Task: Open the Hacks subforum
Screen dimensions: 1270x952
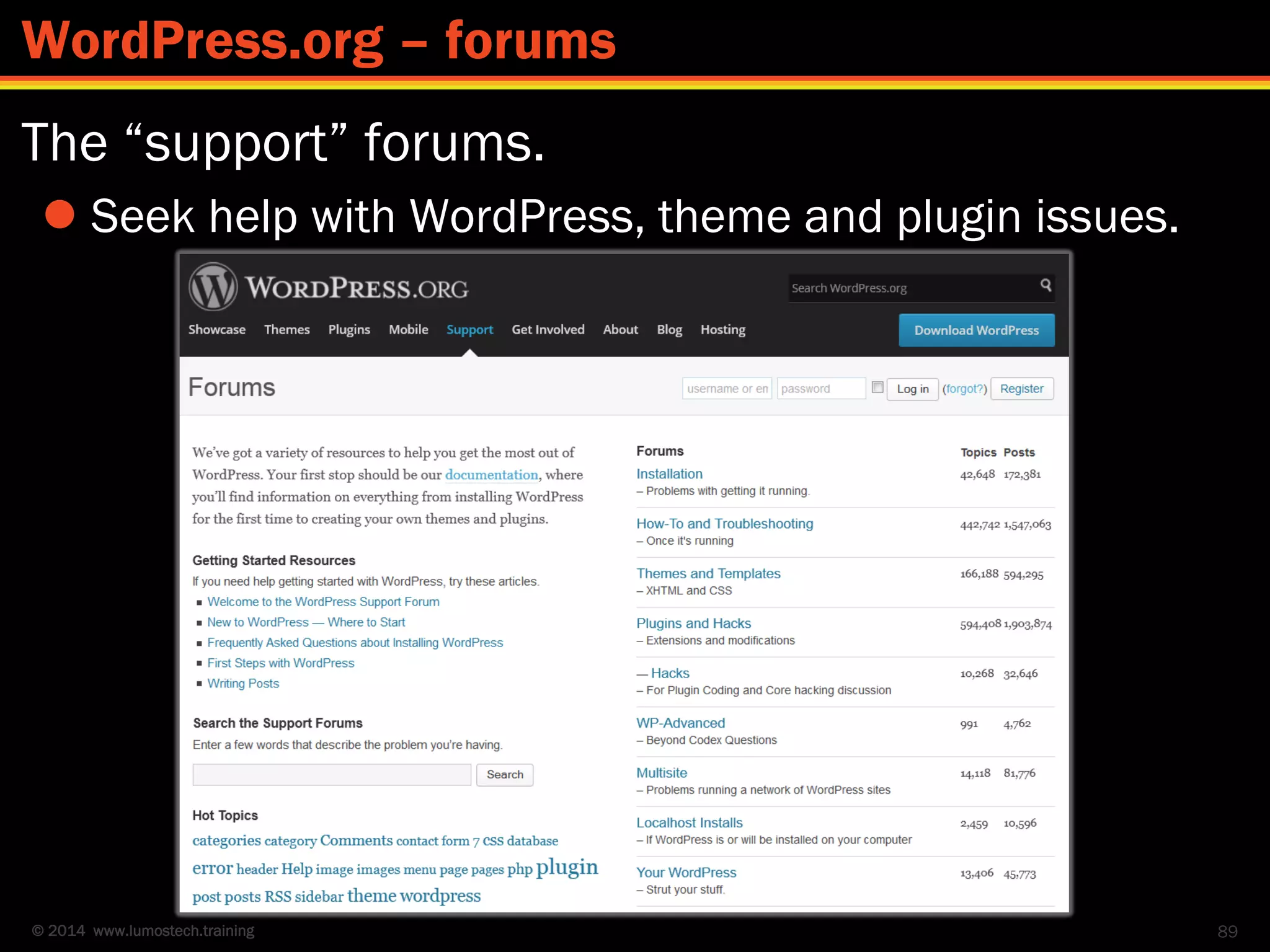Action: (670, 674)
